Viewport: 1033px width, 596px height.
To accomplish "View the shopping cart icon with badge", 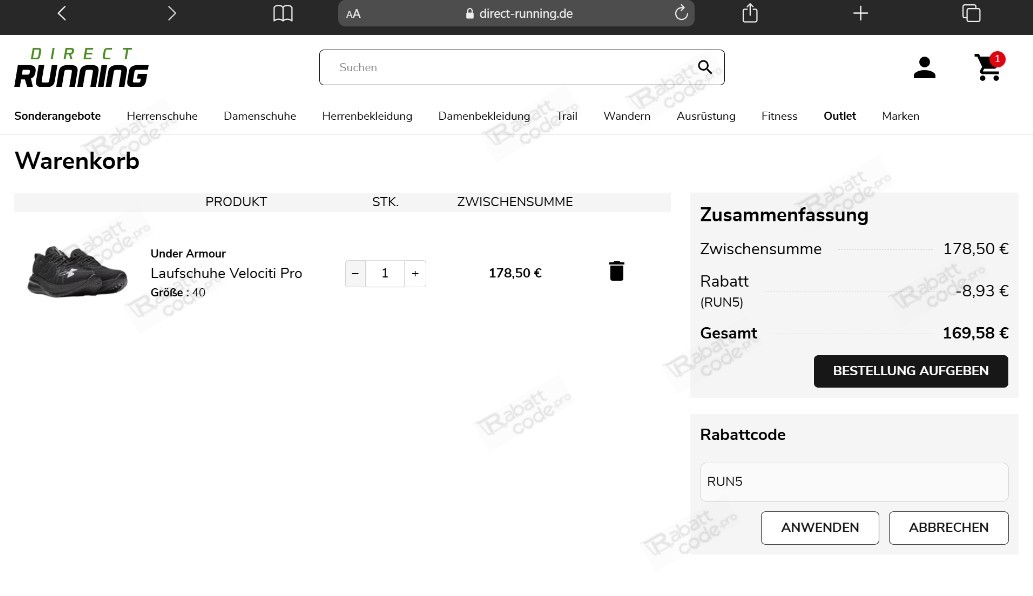I will (x=988, y=67).
